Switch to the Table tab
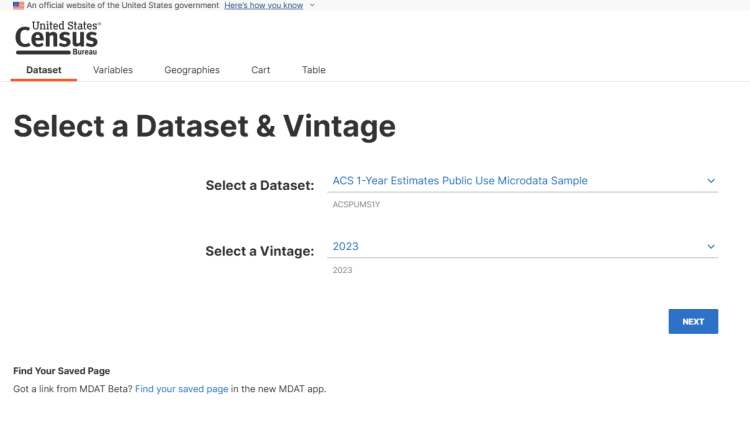Image resolution: width=750 pixels, height=435 pixels. tap(314, 70)
